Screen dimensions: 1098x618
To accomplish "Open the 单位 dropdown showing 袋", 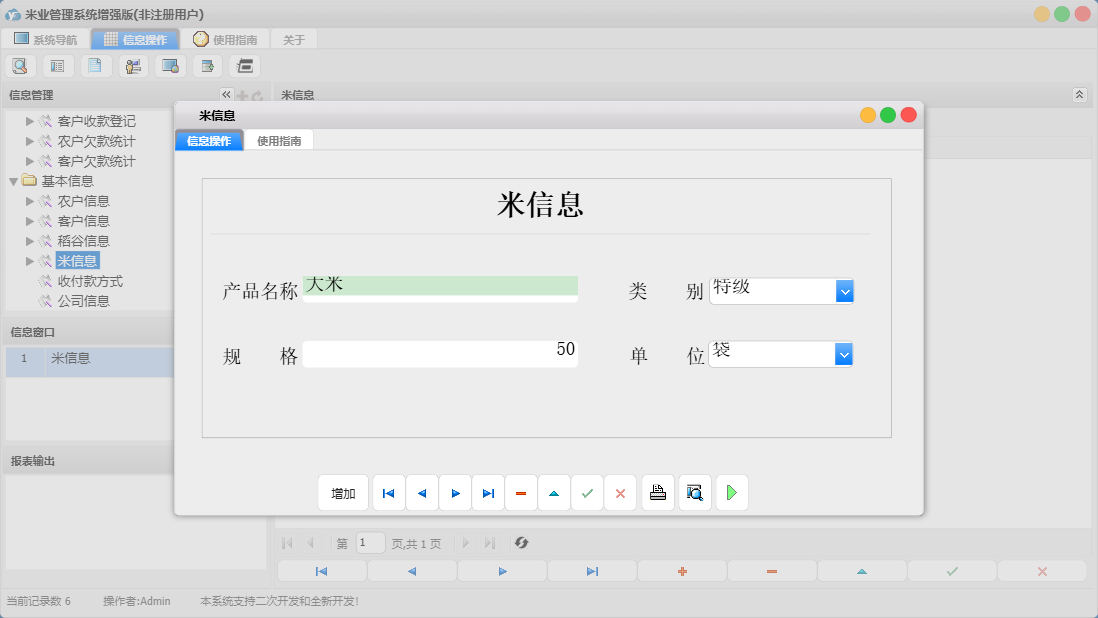I will pos(845,353).
